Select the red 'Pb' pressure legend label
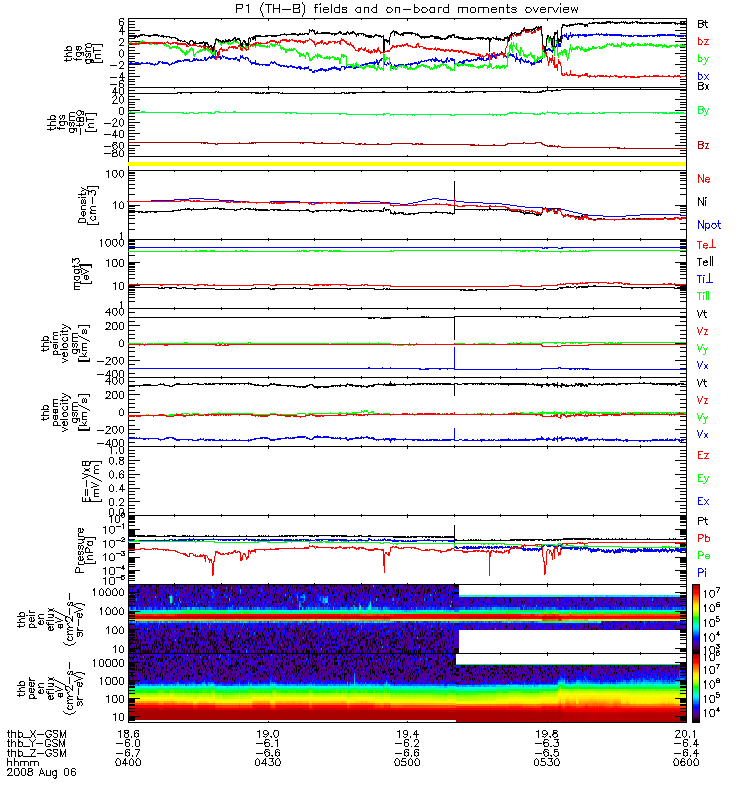The width and height of the screenshot is (750, 800). tap(704, 539)
